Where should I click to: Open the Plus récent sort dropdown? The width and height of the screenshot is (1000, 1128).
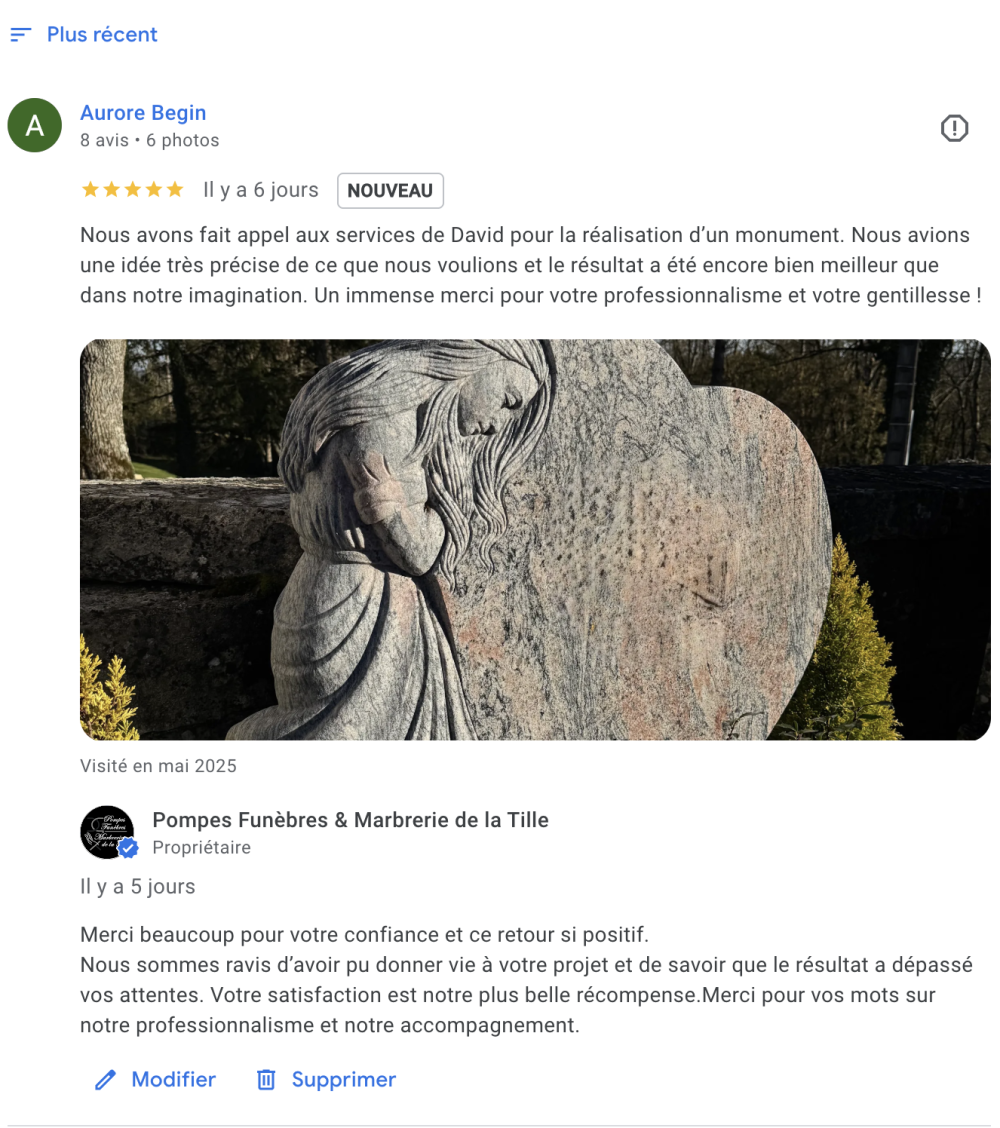click(x=83, y=35)
